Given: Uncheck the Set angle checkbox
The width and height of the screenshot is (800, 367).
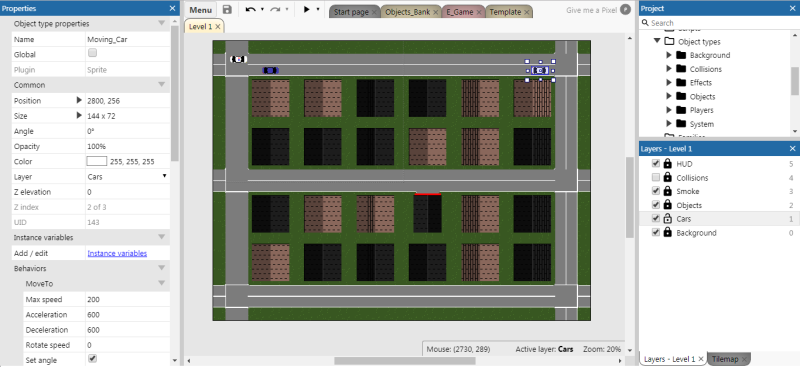Looking at the screenshot, I should click(x=92, y=359).
